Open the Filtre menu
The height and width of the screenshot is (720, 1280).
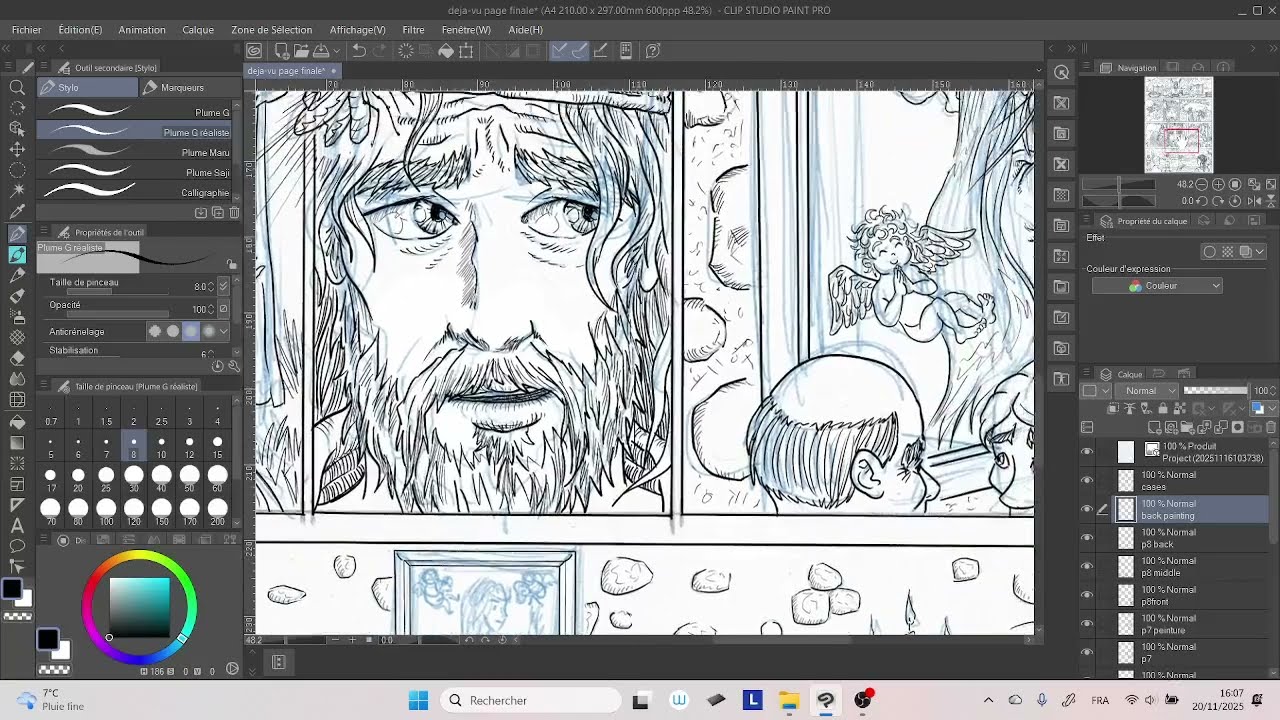(x=413, y=30)
